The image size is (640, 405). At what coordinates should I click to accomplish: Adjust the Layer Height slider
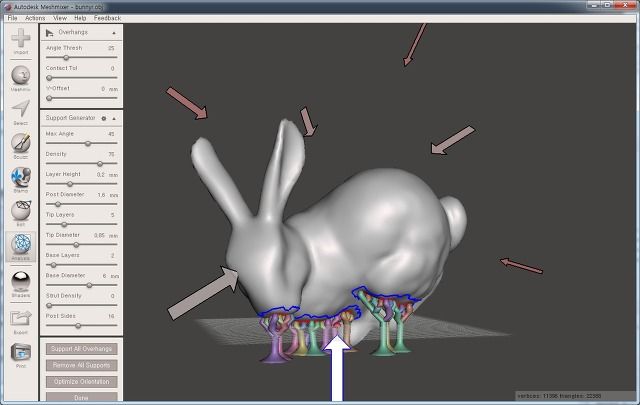tap(82, 184)
